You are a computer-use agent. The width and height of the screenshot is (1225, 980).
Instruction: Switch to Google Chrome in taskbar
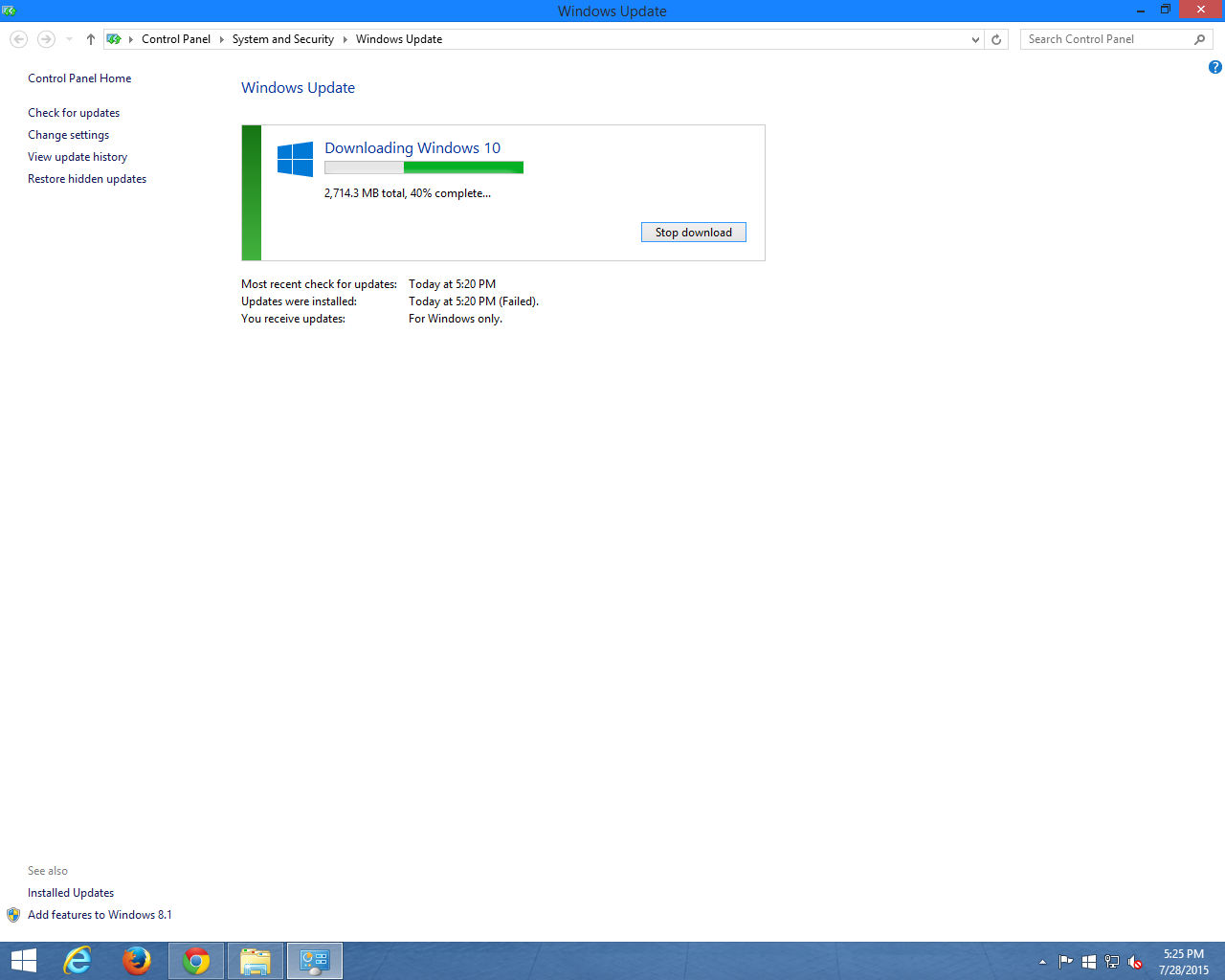click(196, 961)
